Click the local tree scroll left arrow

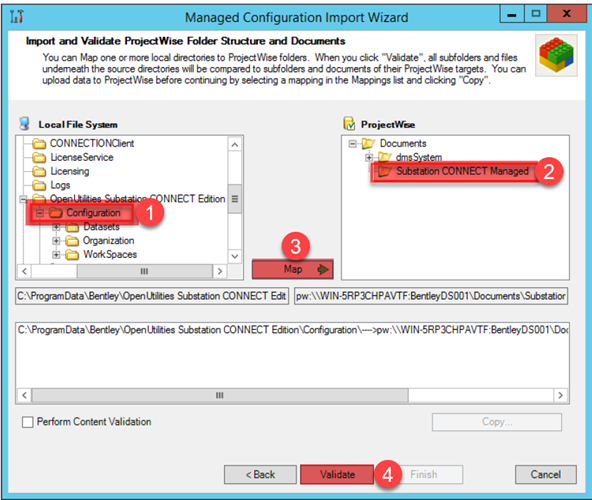coord(24,271)
